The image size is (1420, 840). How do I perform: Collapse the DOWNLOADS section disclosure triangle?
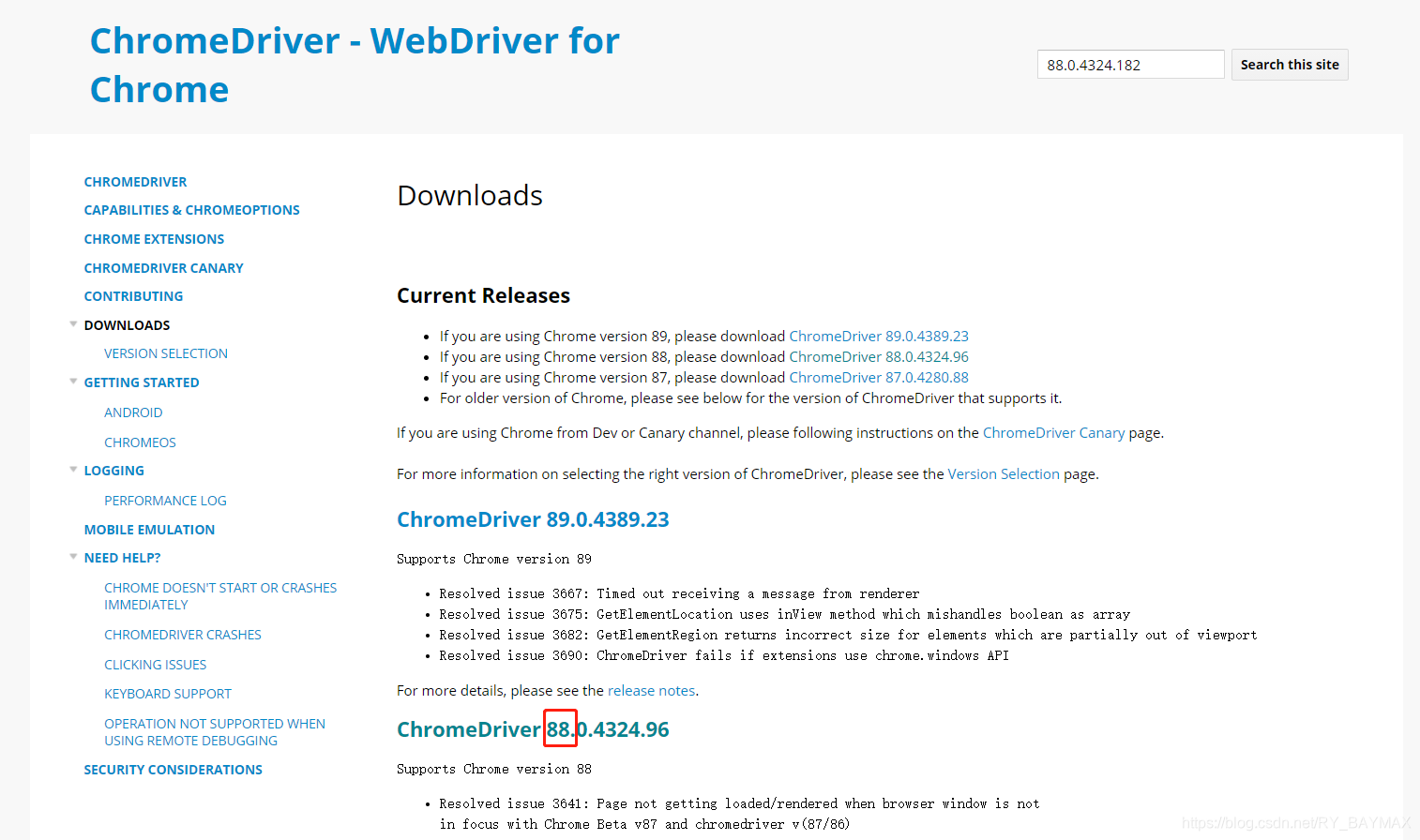tap(73, 324)
